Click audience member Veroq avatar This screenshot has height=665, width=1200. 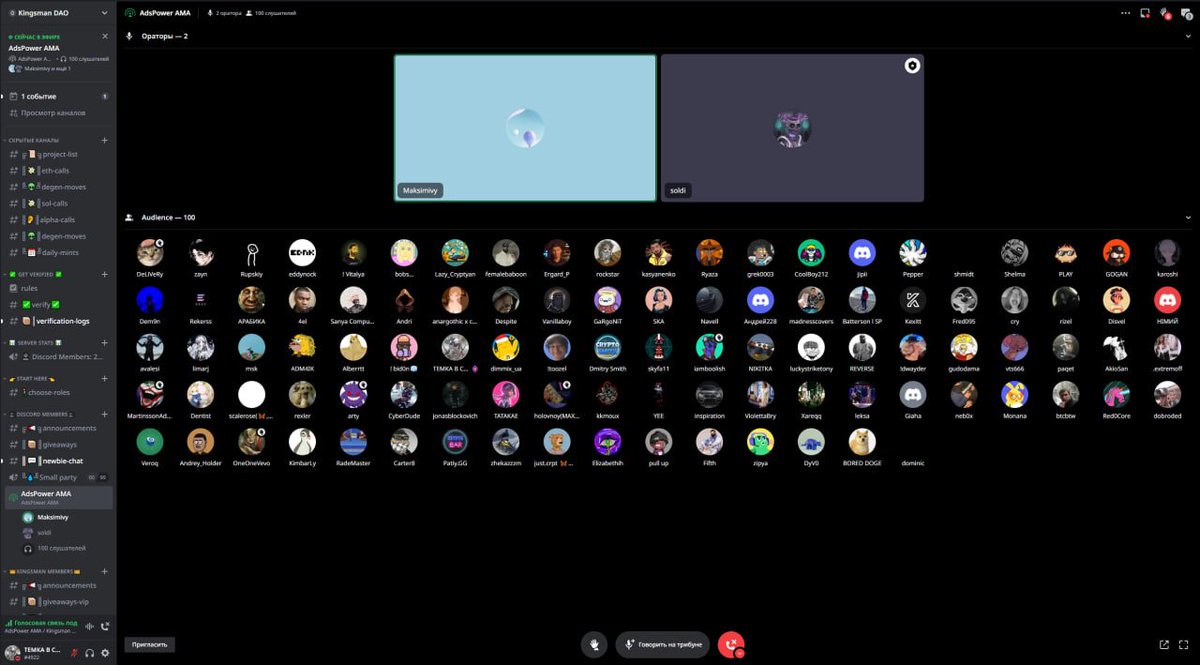[x=150, y=441]
